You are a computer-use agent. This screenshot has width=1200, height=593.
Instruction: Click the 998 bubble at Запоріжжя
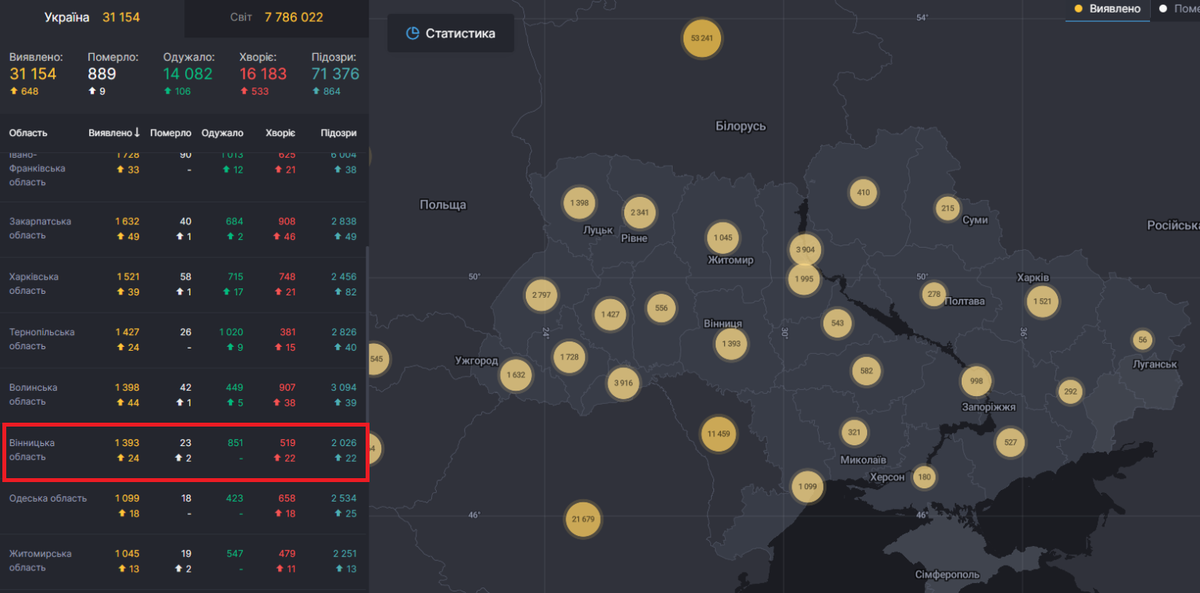pos(977,381)
